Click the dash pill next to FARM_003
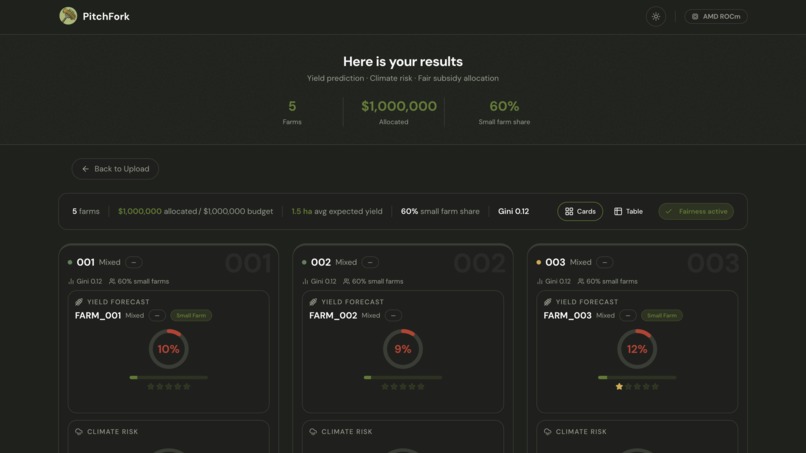The width and height of the screenshot is (806, 453). tap(628, 315)
